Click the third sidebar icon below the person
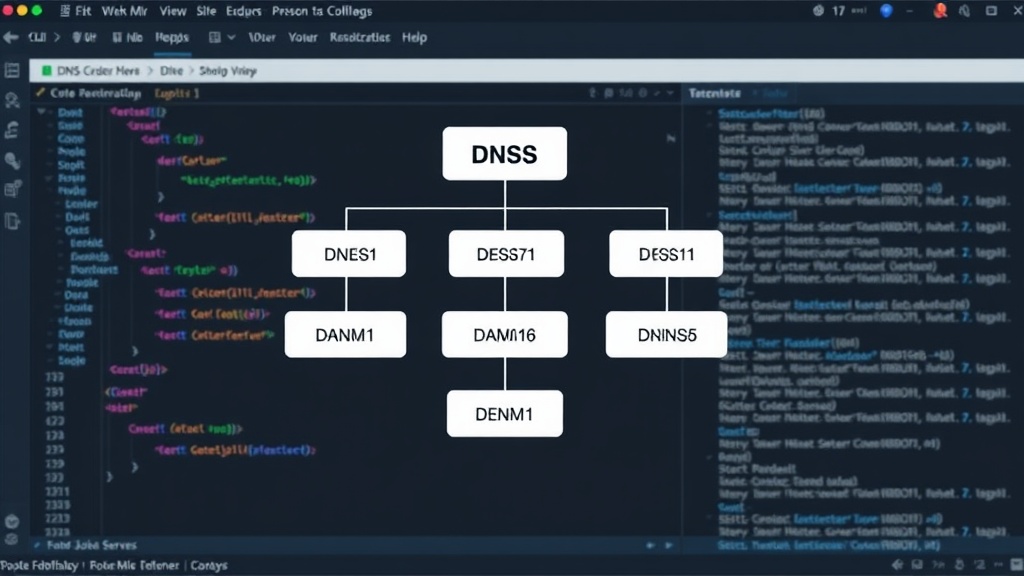 coord(12,130)
